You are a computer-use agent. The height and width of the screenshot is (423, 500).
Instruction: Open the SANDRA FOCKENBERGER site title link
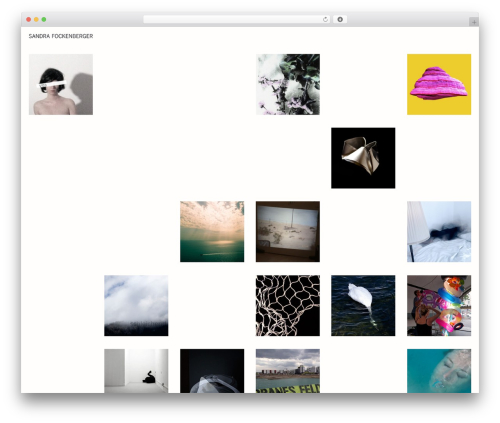tap(61, 36)
